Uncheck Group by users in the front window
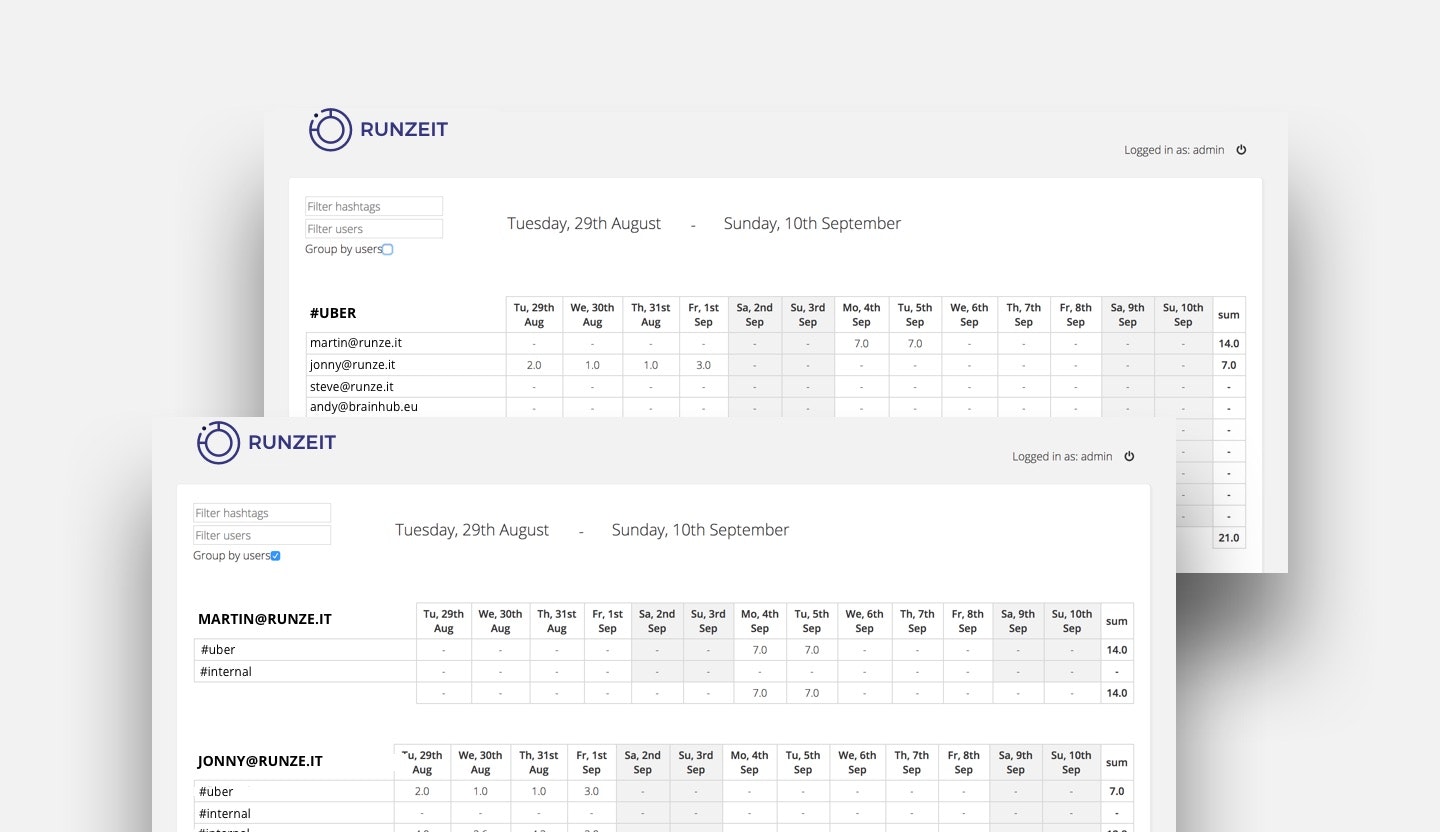The height and width of the screenshot is (832, 1440). pyautogui.click(x=275, y=556)
